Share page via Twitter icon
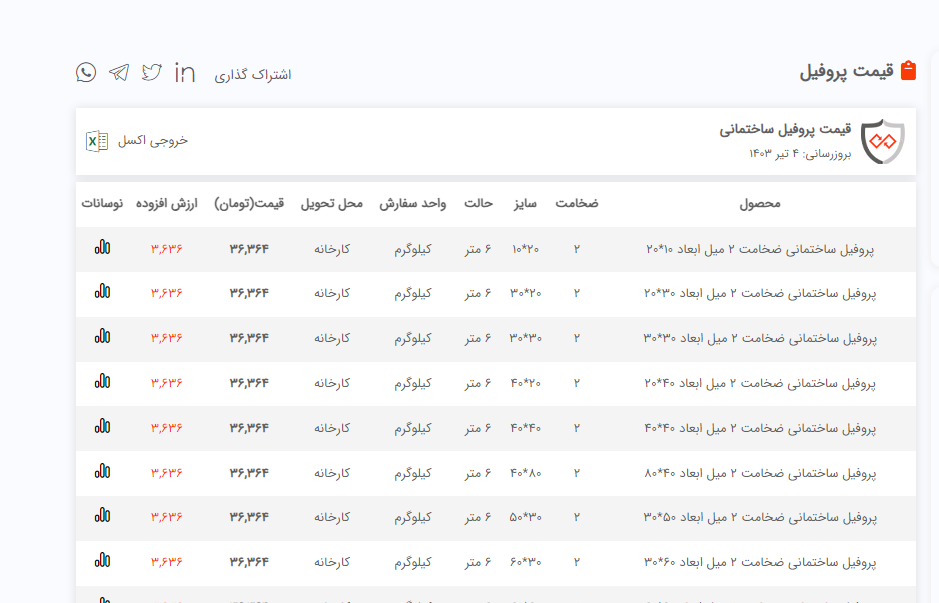The width and height of the screenshot is (939, 603). point(152,72)
